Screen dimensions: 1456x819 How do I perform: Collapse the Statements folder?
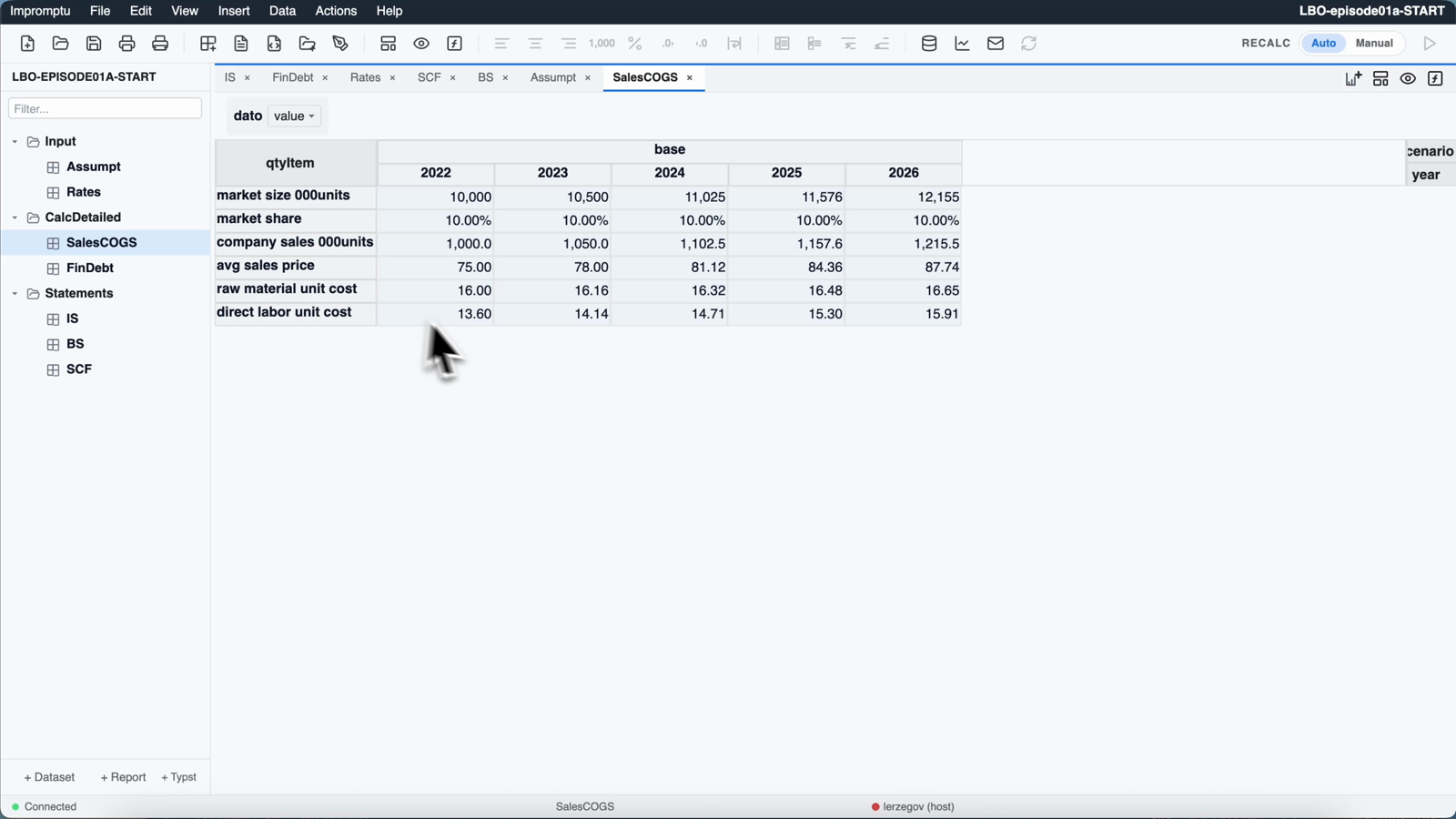coord(15,294)
